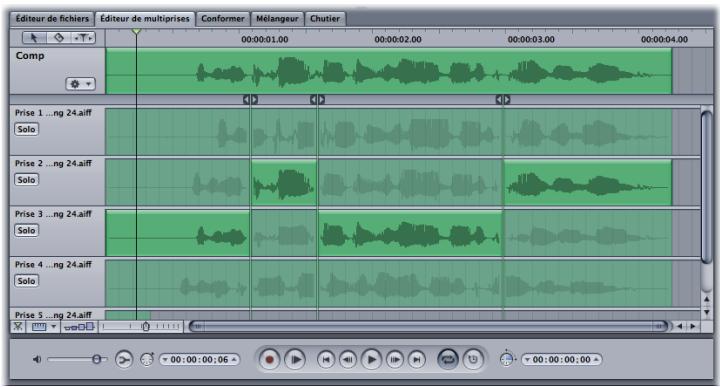Click the vertical takes scrollbar

(706, 187)
